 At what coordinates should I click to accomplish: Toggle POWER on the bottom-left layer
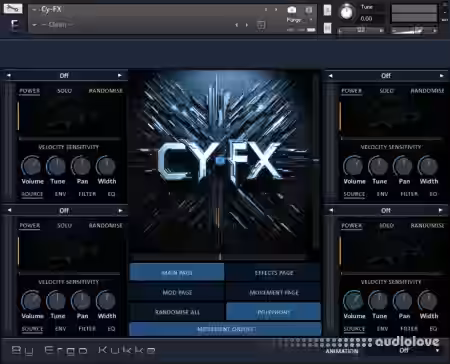click(x=30, y=226)
